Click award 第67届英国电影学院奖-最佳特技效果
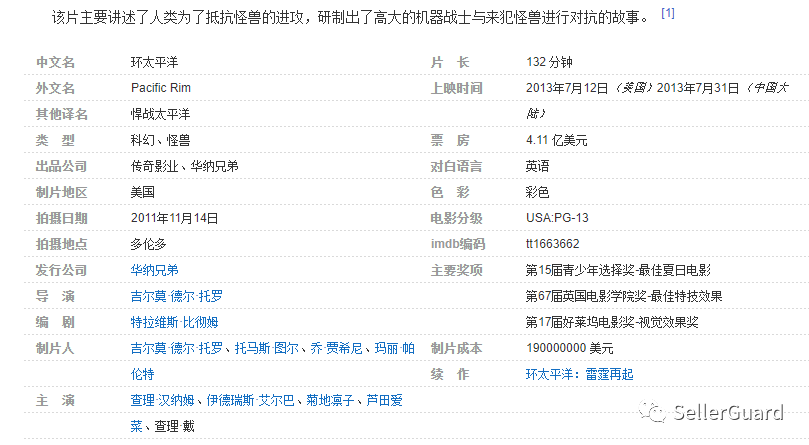Viewport: 809px width, 445px height. (624, 296)
